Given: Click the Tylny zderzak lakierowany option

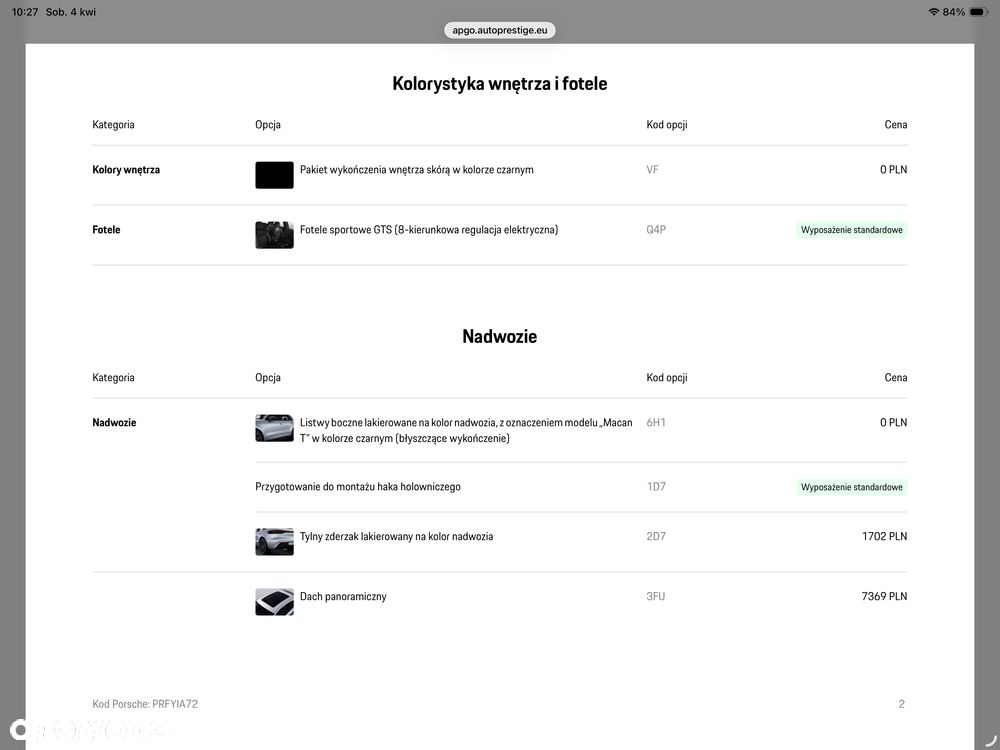Looking at the screenshot, I should [396, 537].
